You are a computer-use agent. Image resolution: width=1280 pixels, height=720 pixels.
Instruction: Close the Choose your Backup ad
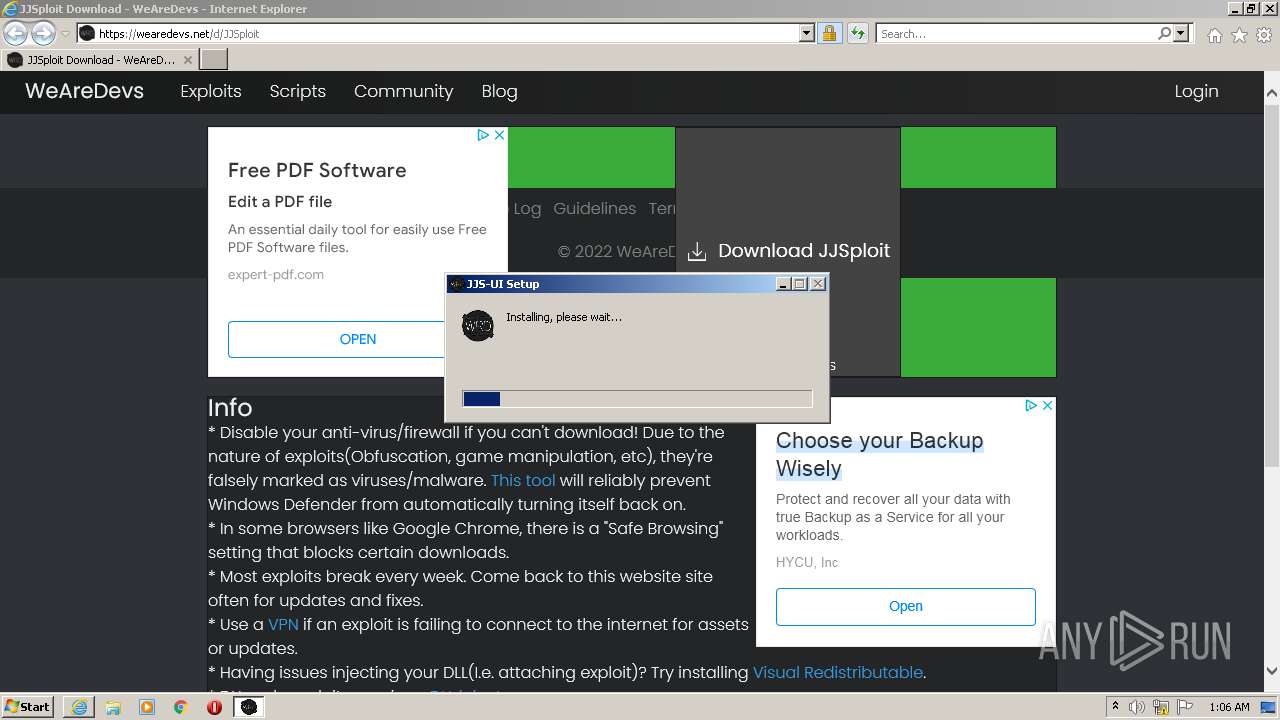[1047, 405]
